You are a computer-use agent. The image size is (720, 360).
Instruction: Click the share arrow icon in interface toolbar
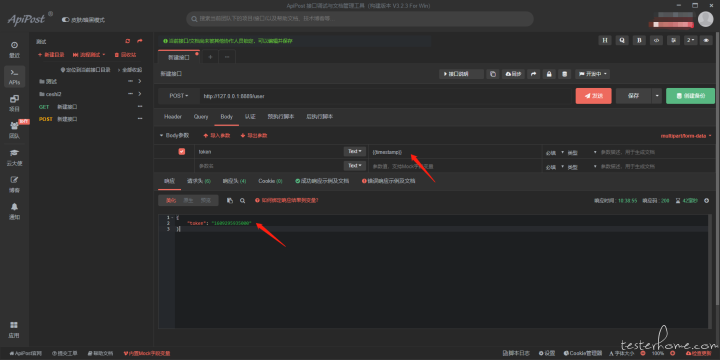[533, 74]
